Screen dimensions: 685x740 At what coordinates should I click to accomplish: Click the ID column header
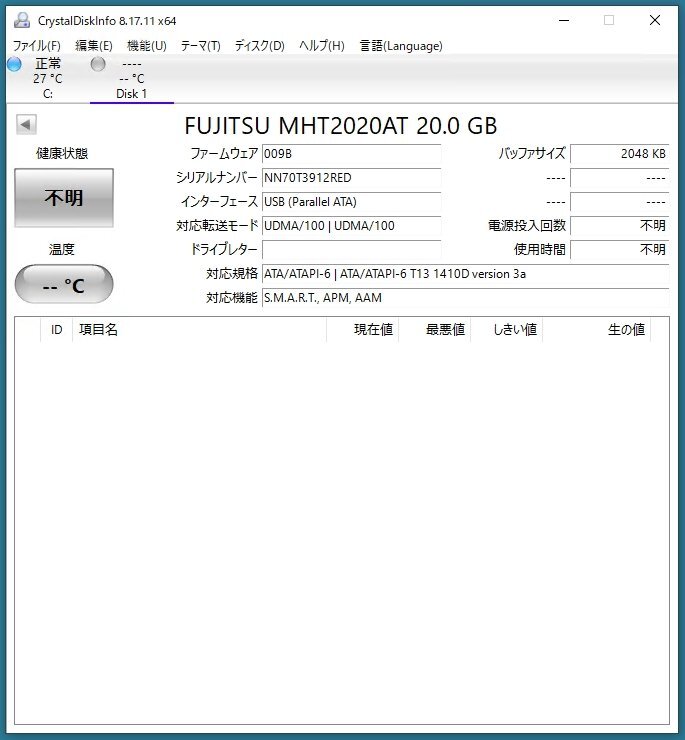click(57, 329)
